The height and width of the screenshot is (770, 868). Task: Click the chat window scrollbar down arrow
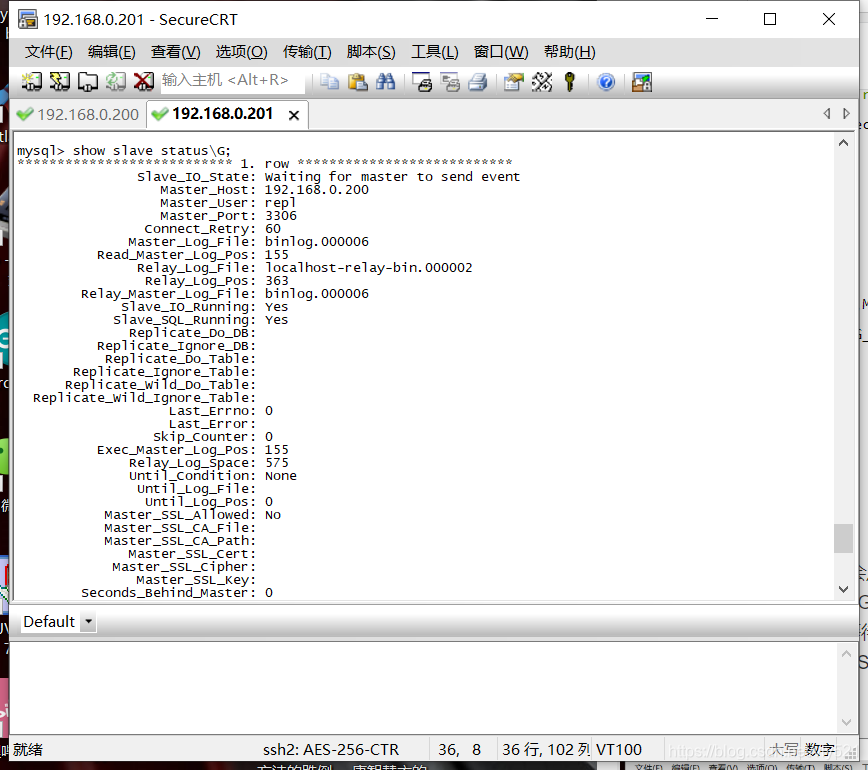pyautogui.click(x=846, y=722)
